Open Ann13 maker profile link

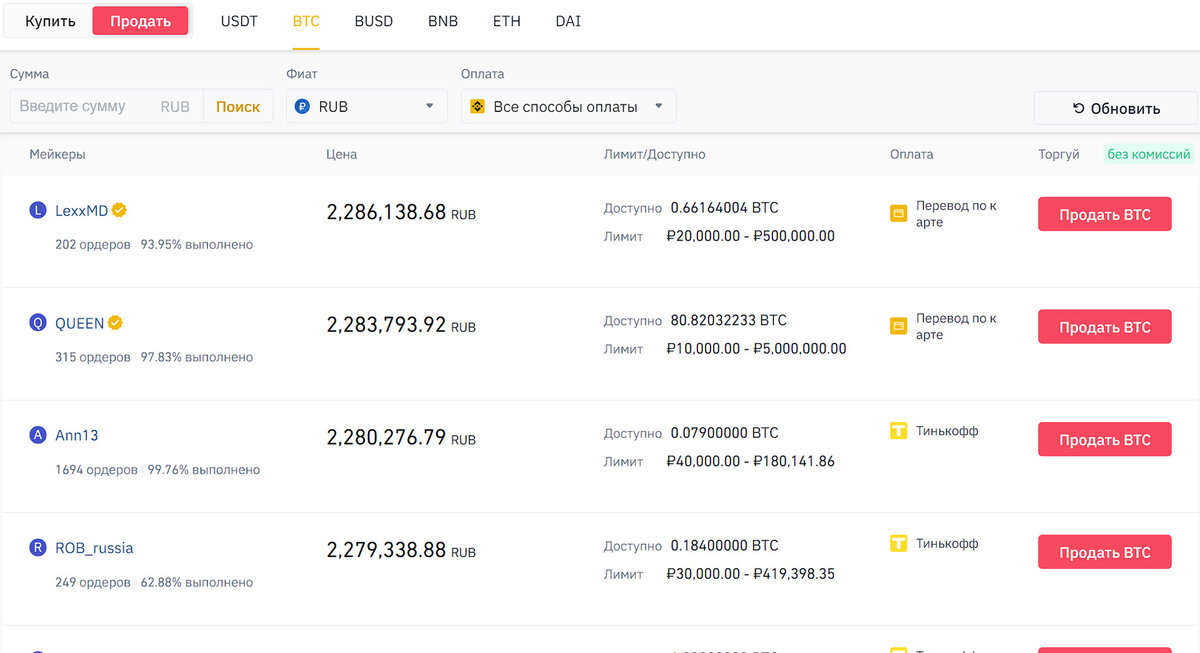[77, 435]
